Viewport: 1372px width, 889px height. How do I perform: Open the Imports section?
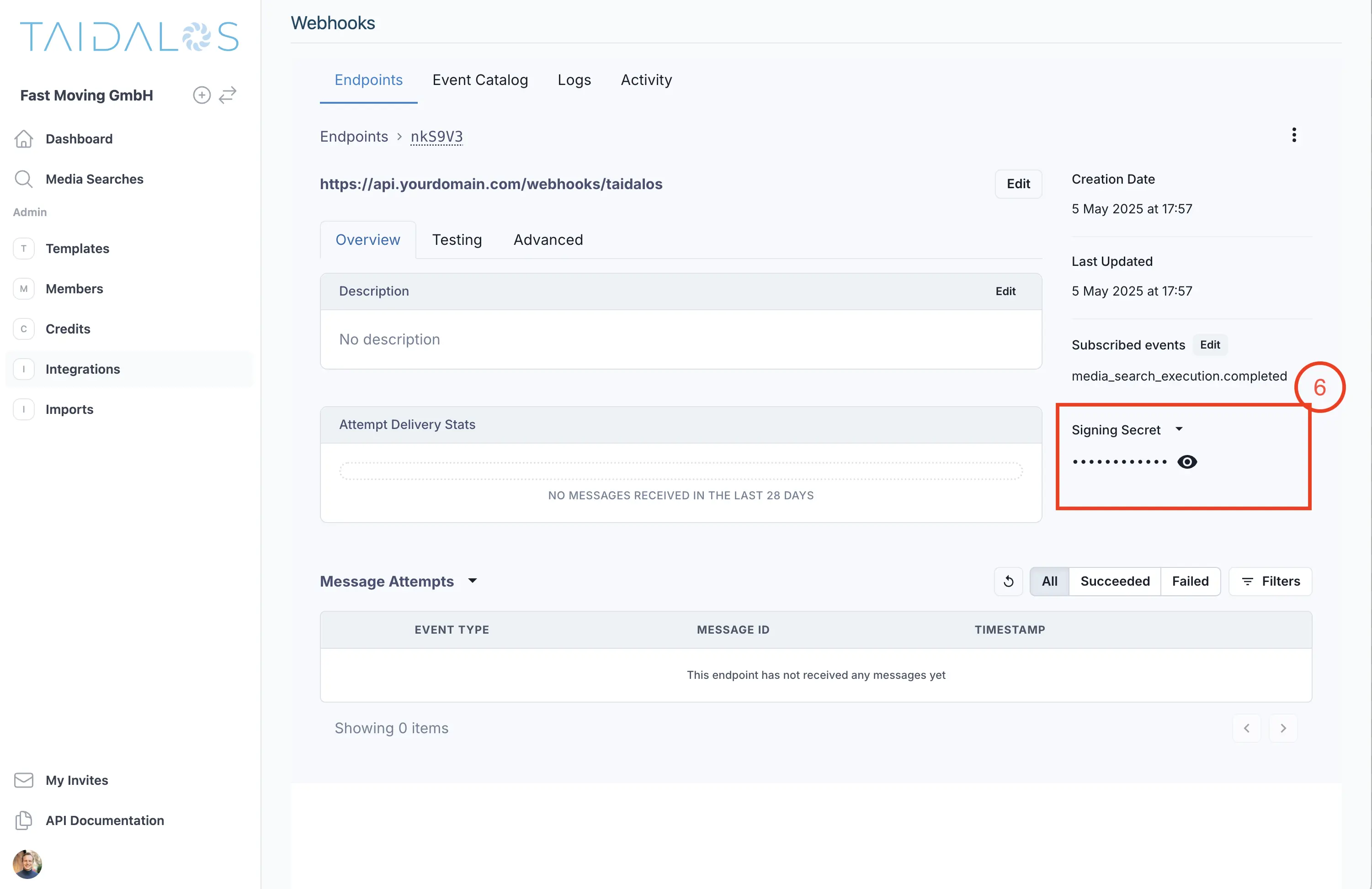coord(69,409)
